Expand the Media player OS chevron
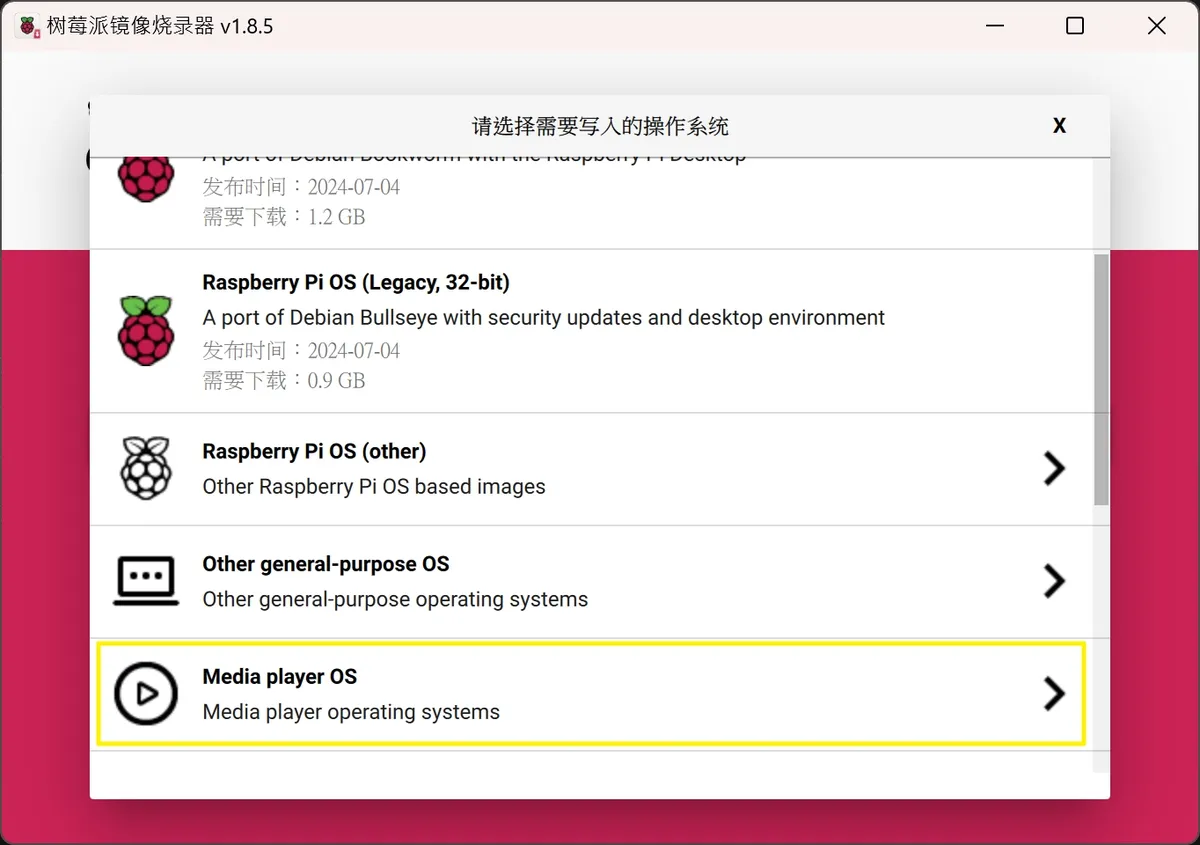This screenshot has height=845, width=1200. (1054, 693)
